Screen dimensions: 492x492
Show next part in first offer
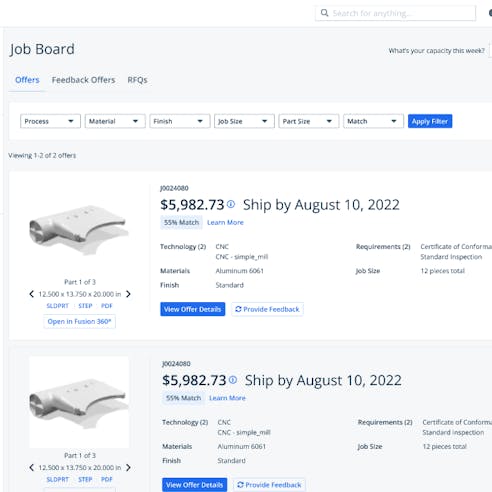click(128, 294)
